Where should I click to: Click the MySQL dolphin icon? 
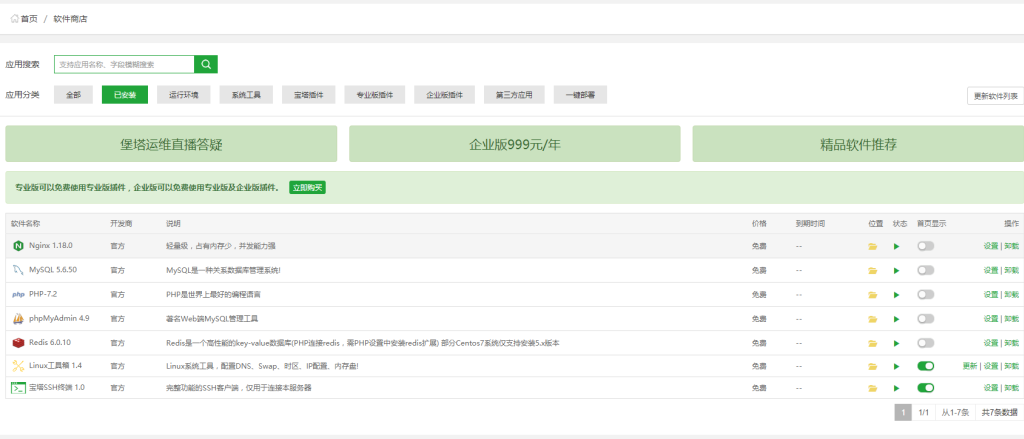coord(18,270)
